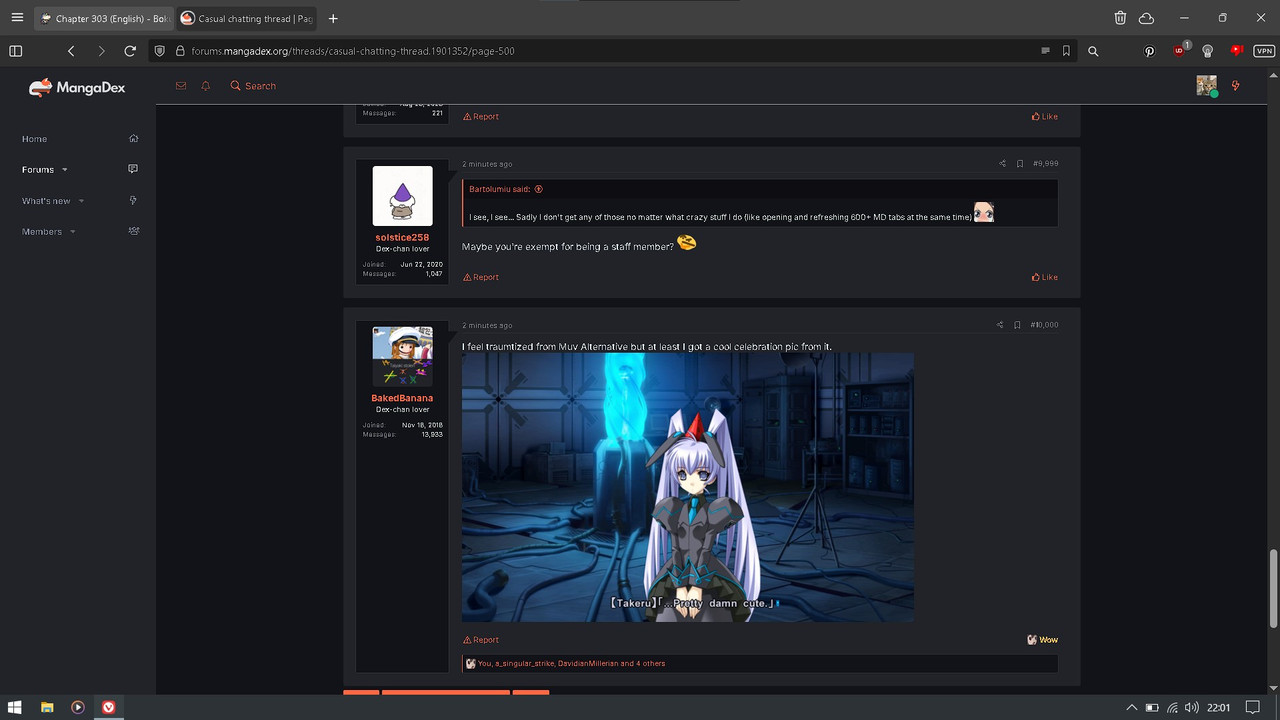Toggle reader view in address bar

(x=1045, y=51)
